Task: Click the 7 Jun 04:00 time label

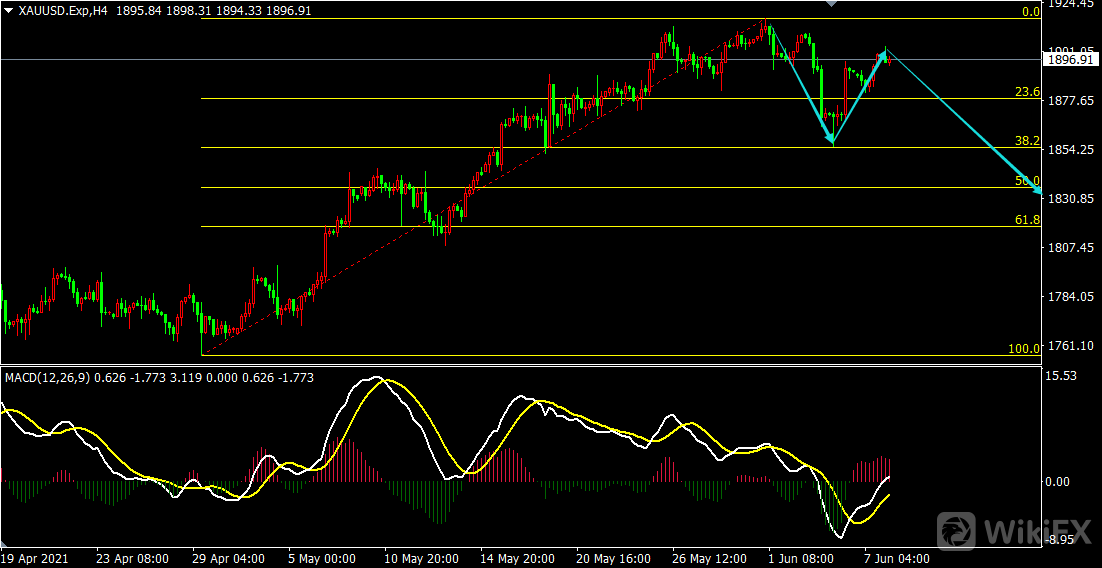Action: coord(895,558)
